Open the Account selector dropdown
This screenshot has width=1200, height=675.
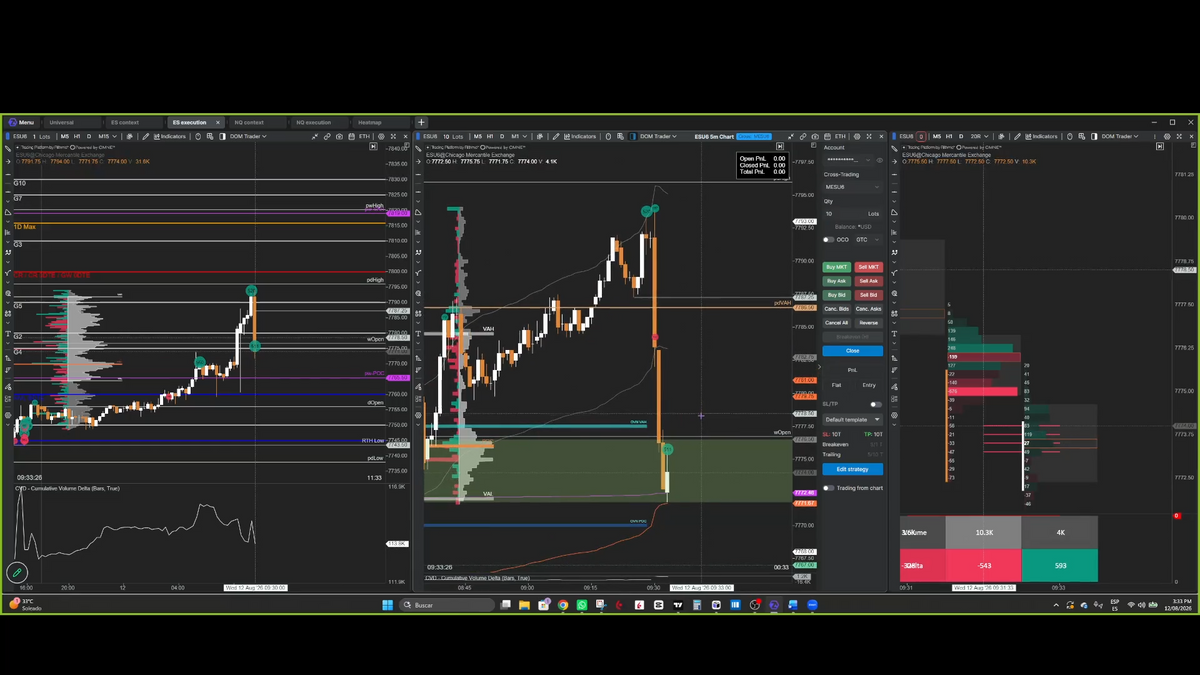(848, 160)
